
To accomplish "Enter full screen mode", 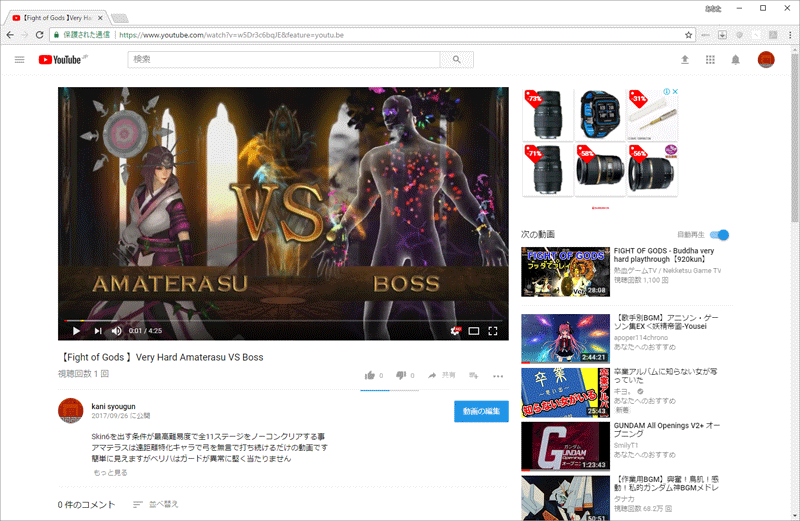I will (493, 331).
